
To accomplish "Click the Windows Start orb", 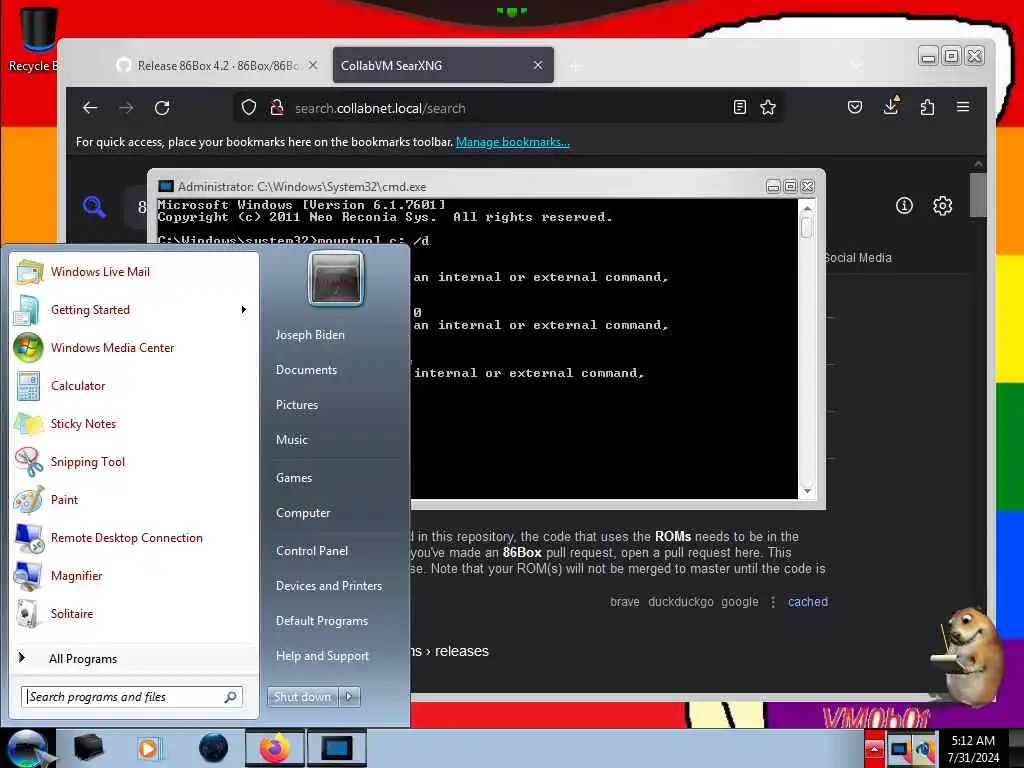I will point(27,748).
